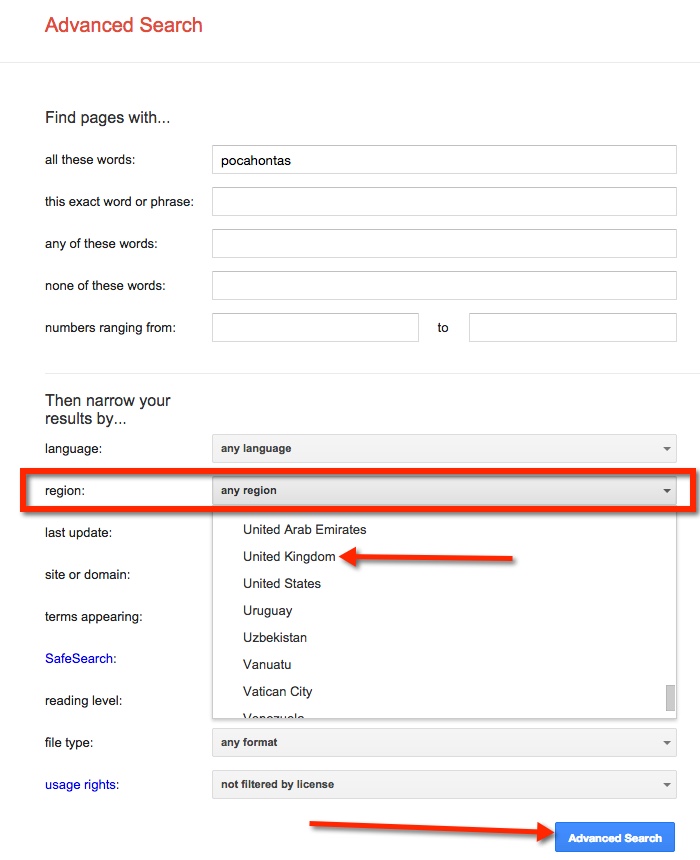Collapse the 'any region' dropdown
This screenshot has height=860, width=700.
coord(444,491)
